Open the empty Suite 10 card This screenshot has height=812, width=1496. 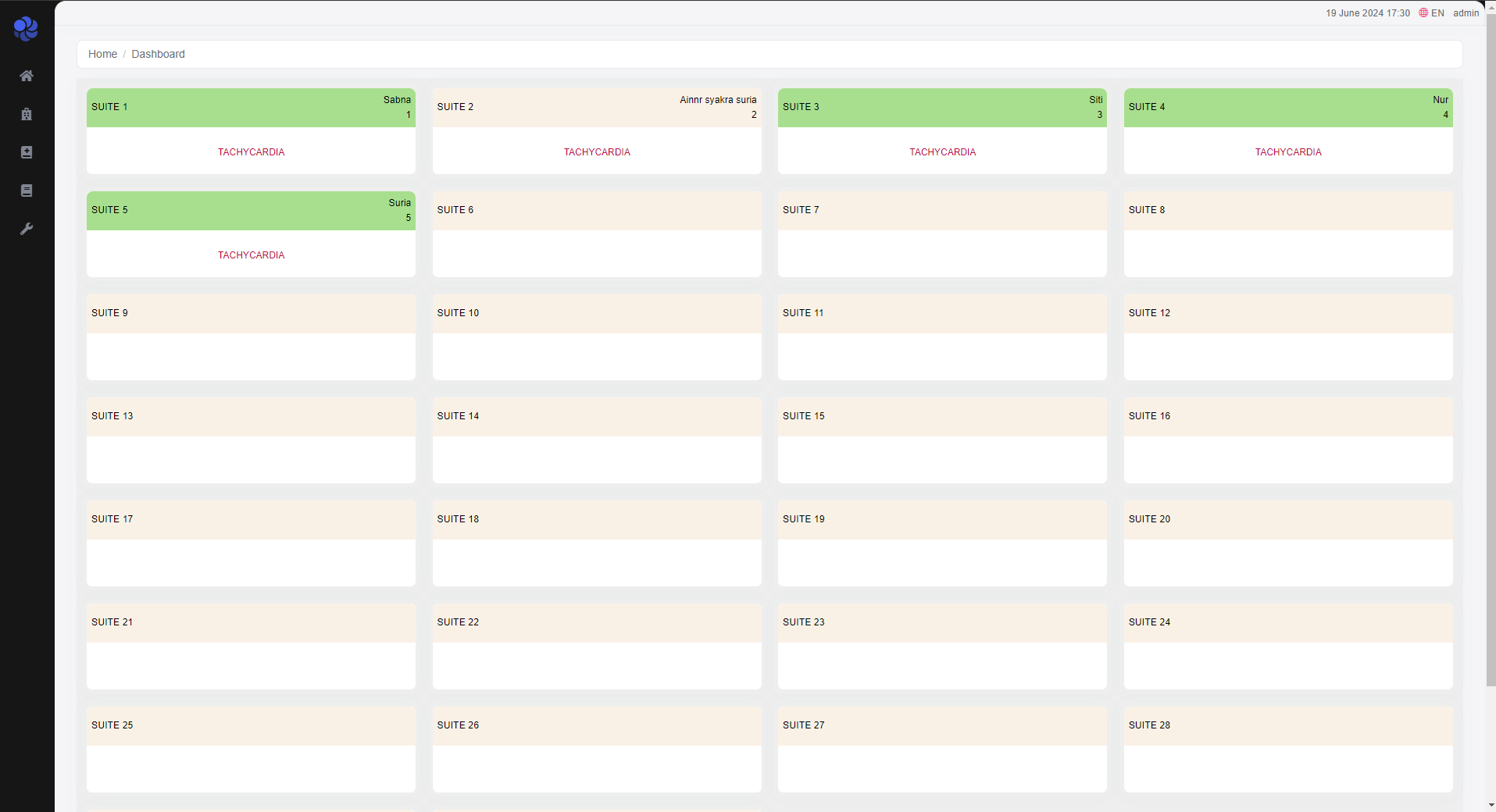[x=597, y=337]
